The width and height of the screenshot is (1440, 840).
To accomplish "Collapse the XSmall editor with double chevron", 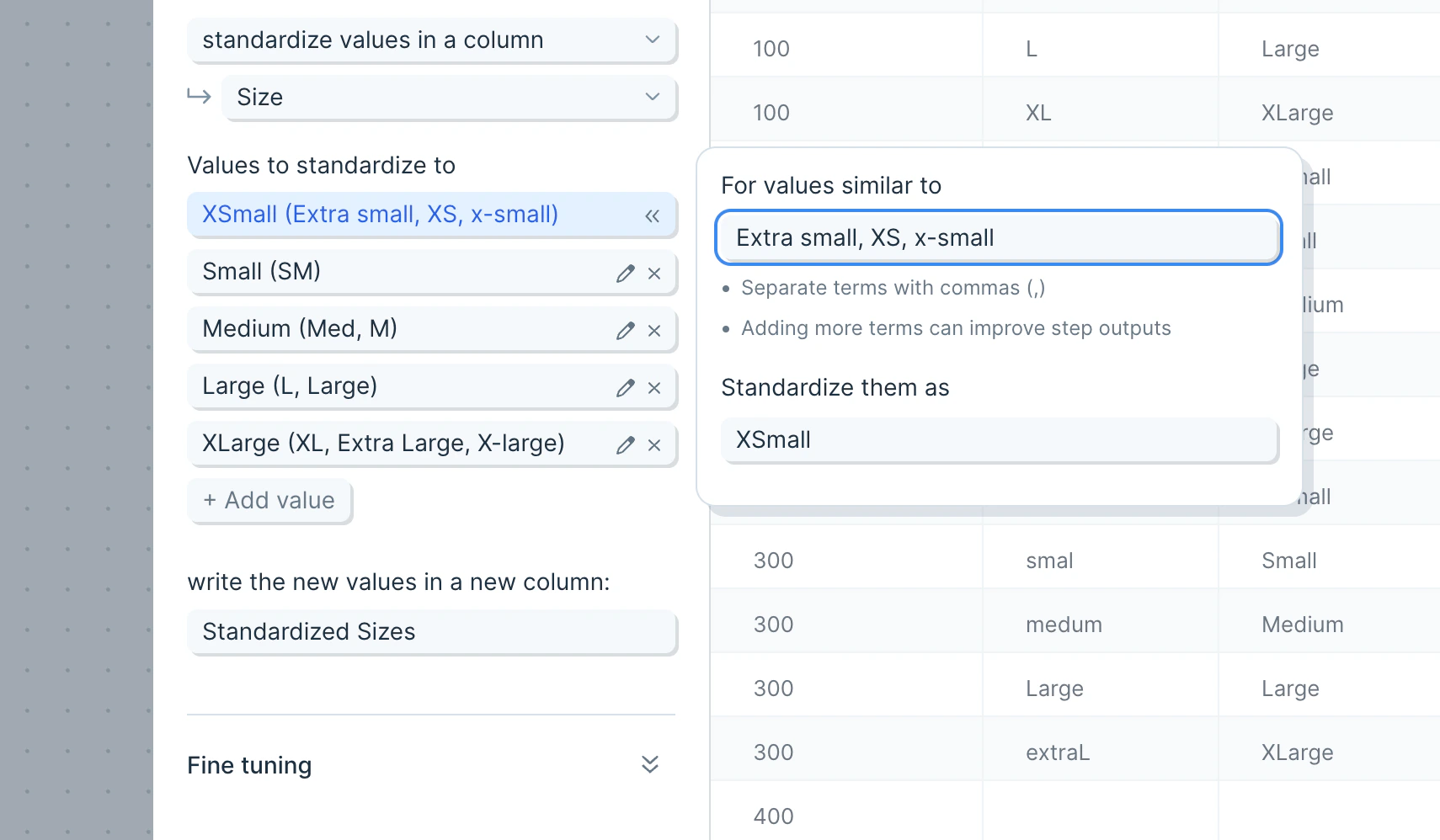I will pos(652,216).
